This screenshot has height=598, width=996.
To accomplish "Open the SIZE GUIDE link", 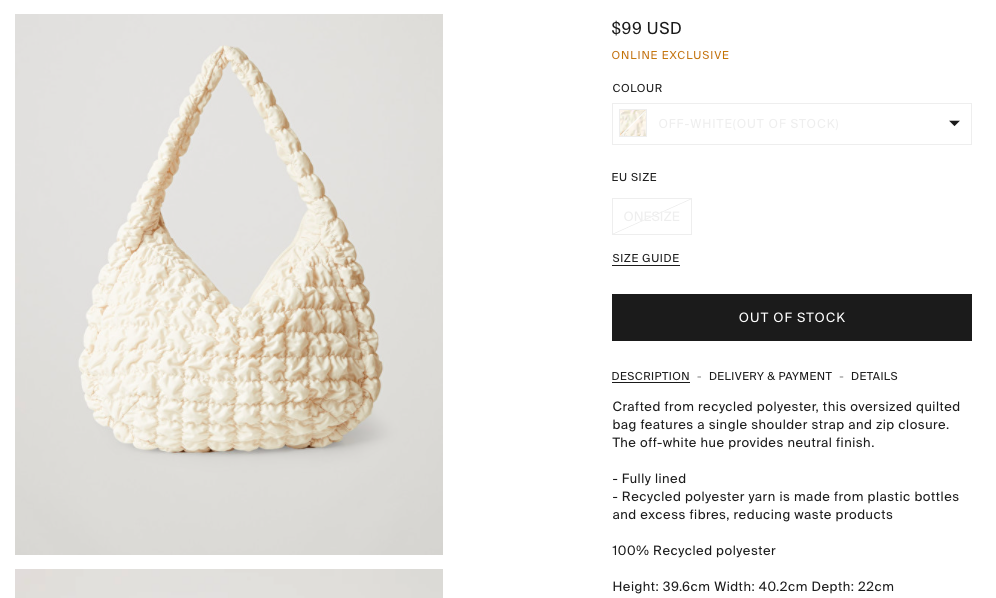I will pyautogui.click(x=645, y=258).
